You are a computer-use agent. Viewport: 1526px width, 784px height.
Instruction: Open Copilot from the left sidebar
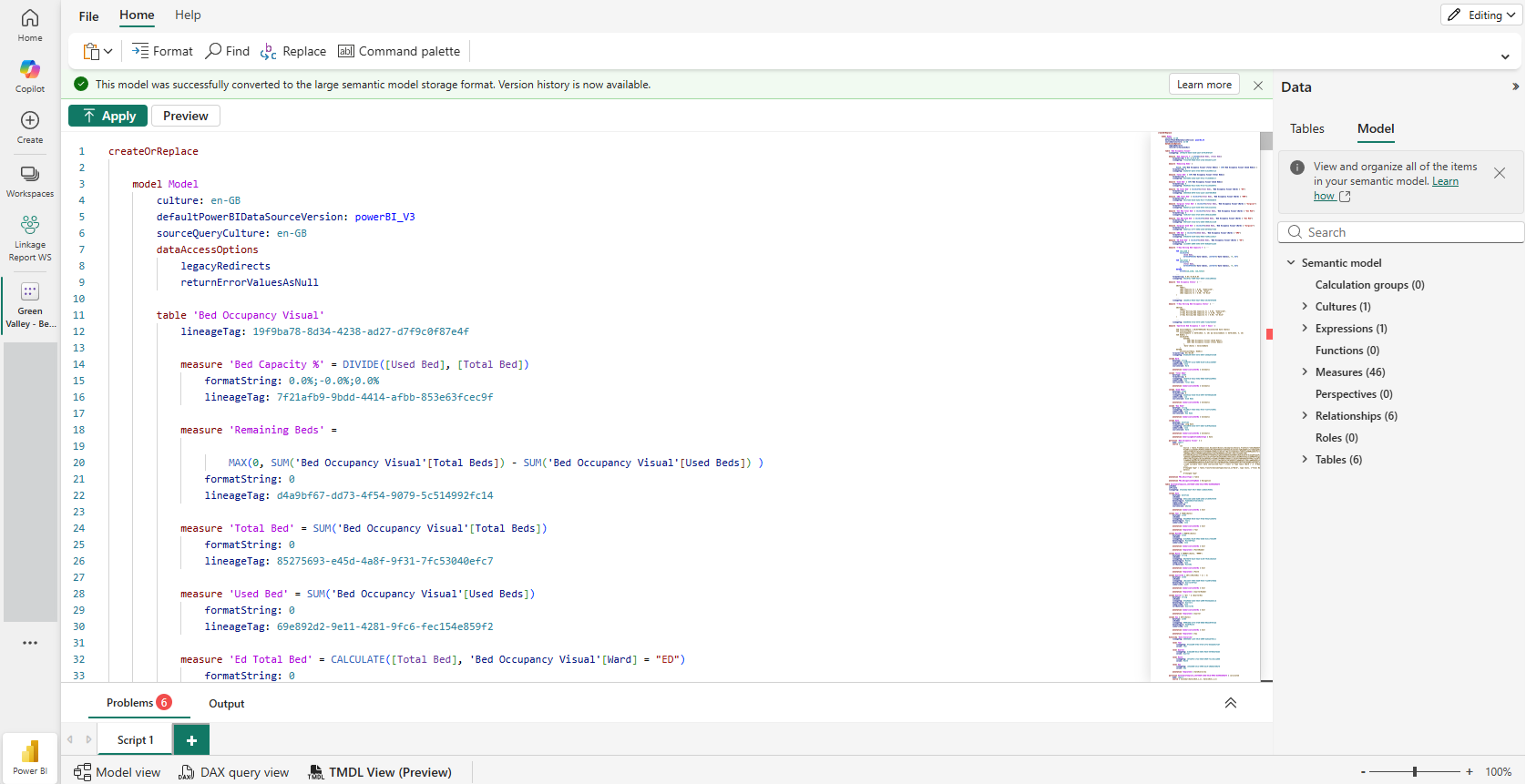(30, 76)
